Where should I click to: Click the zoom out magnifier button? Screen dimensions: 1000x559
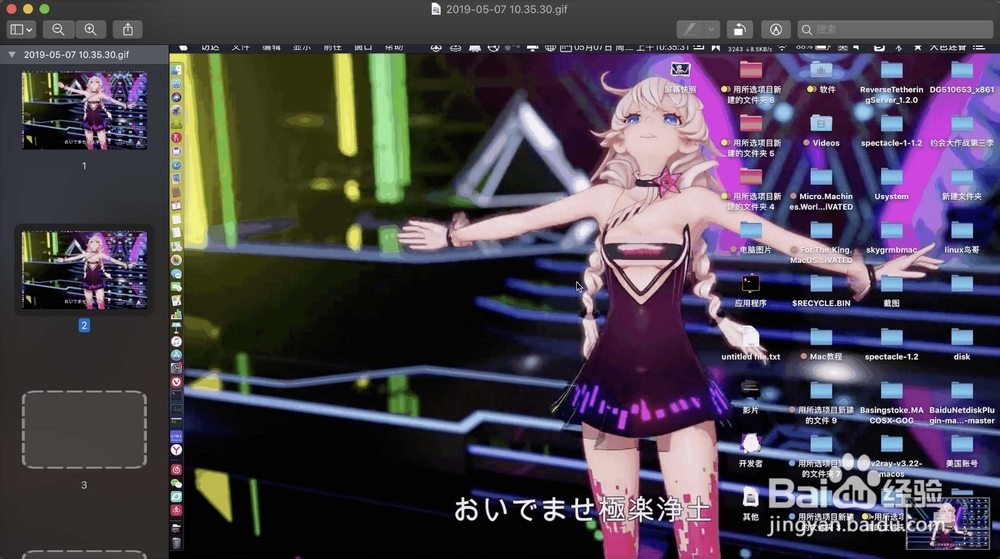tap(58, 29)
